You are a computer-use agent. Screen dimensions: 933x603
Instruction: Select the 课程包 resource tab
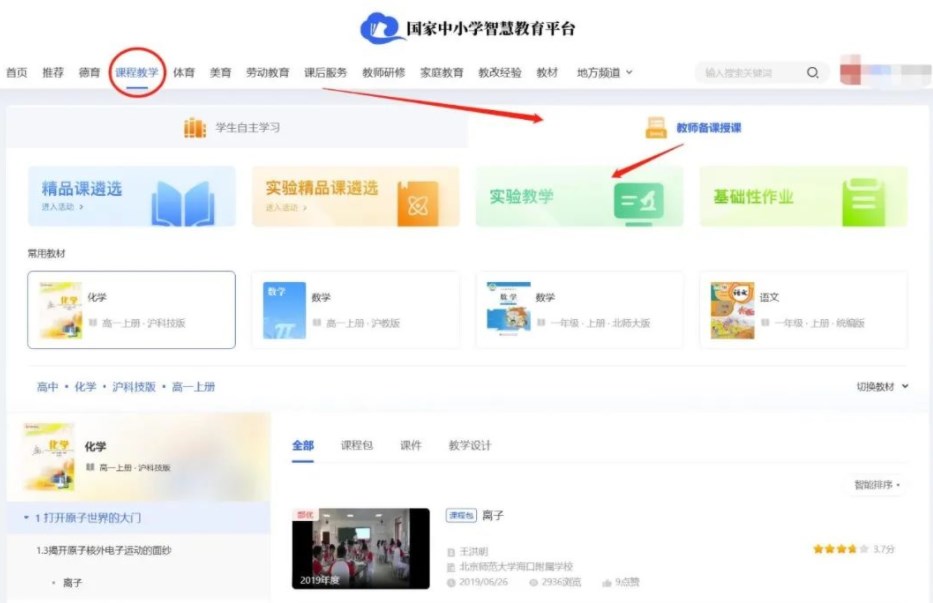pos(357,445)
